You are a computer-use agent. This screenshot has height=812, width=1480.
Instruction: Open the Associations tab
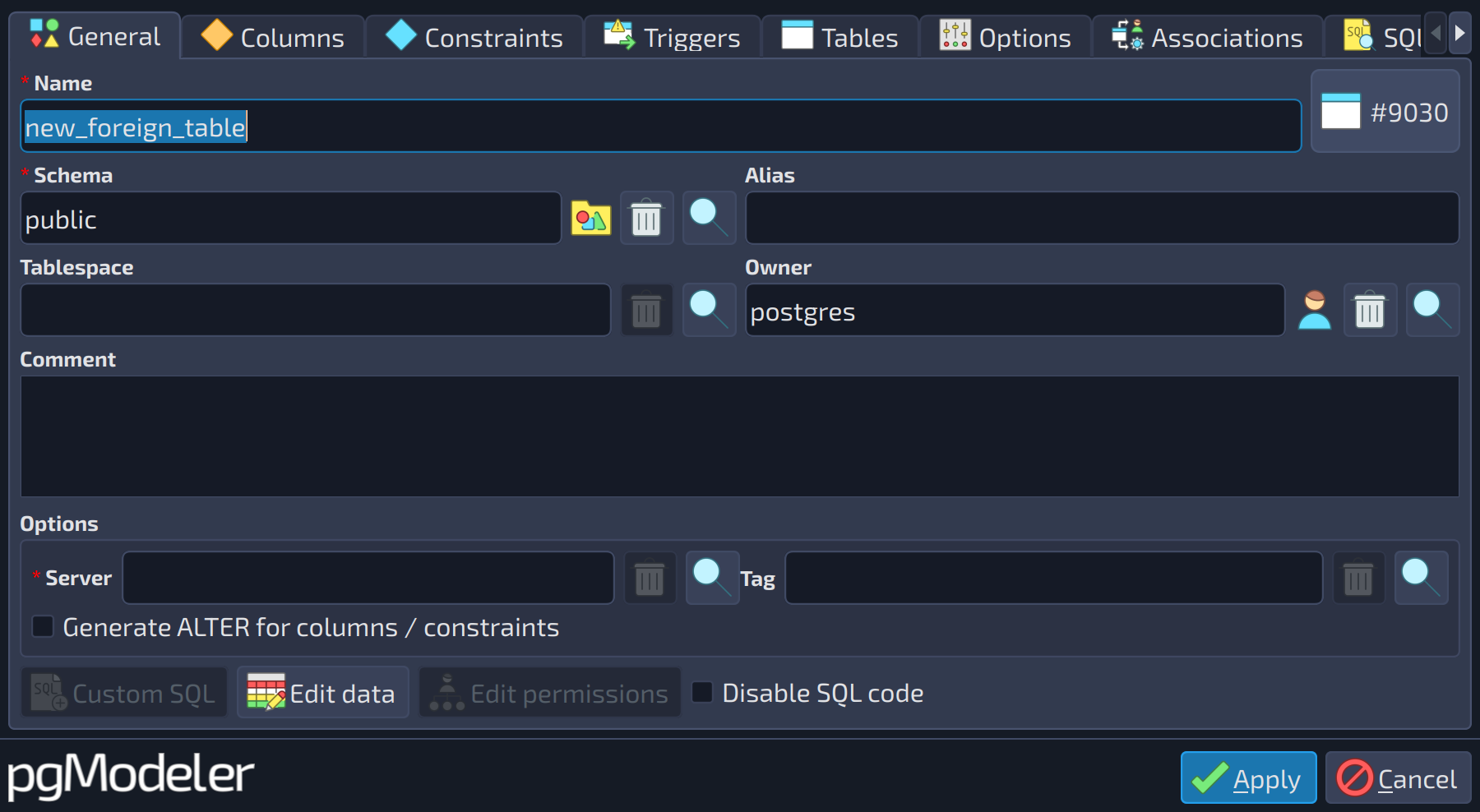coord(1208,37)
